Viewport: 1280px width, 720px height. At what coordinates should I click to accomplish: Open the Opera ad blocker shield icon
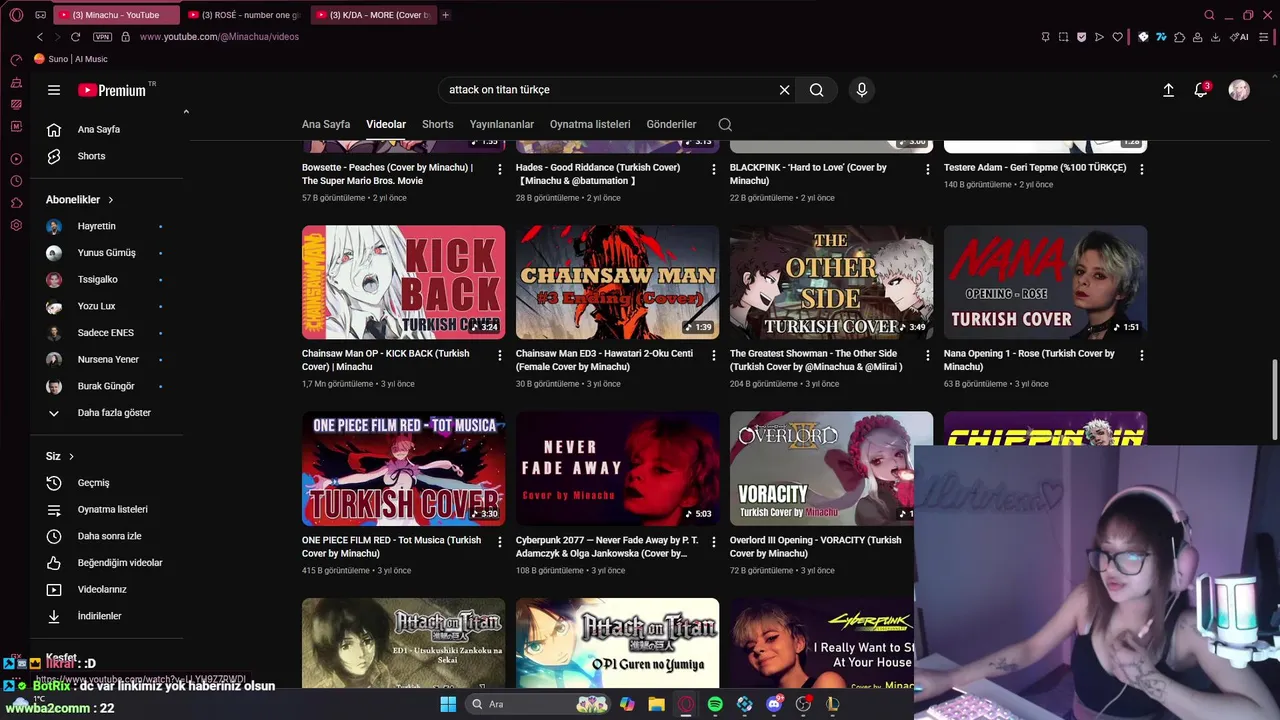1081,37
